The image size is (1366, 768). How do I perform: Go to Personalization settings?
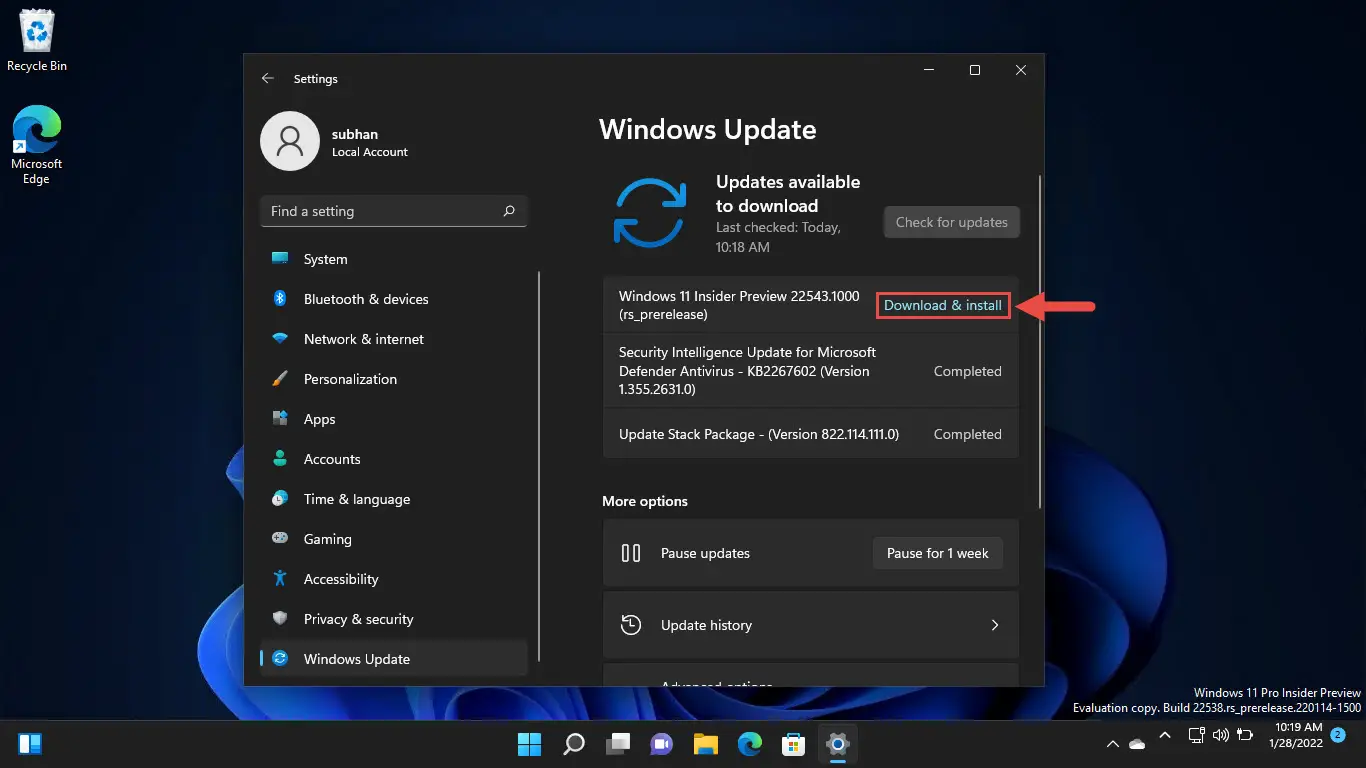point(393,379)
